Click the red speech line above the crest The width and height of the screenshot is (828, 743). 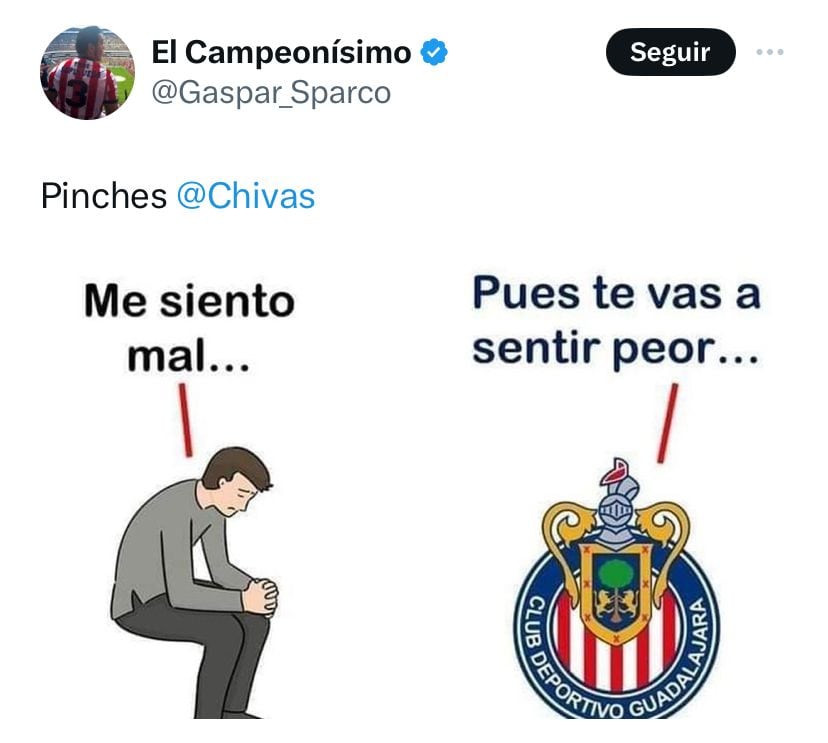[x=667, y=424]
